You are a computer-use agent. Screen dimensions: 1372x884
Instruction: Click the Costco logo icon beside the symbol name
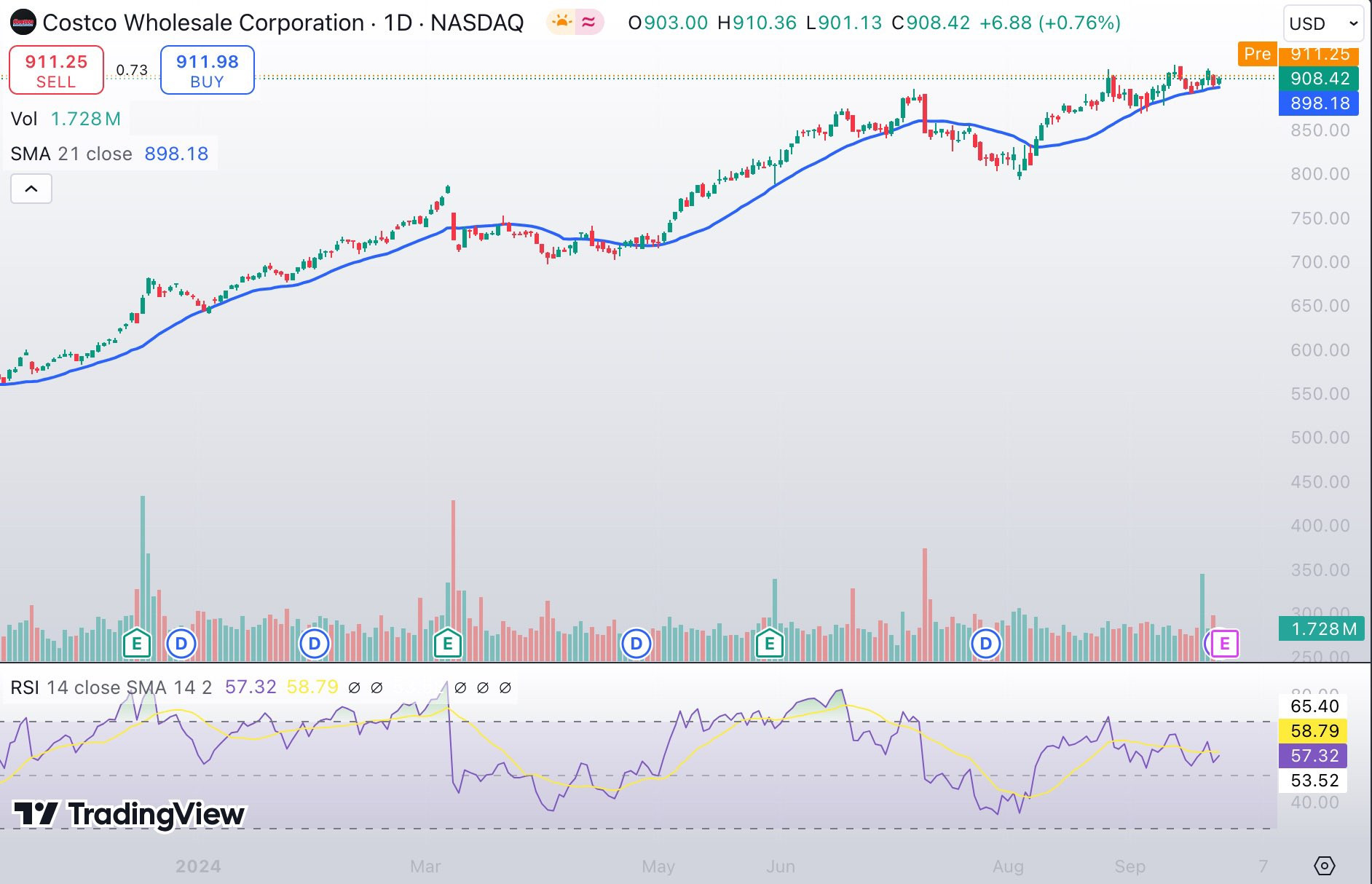coord(23,23)
